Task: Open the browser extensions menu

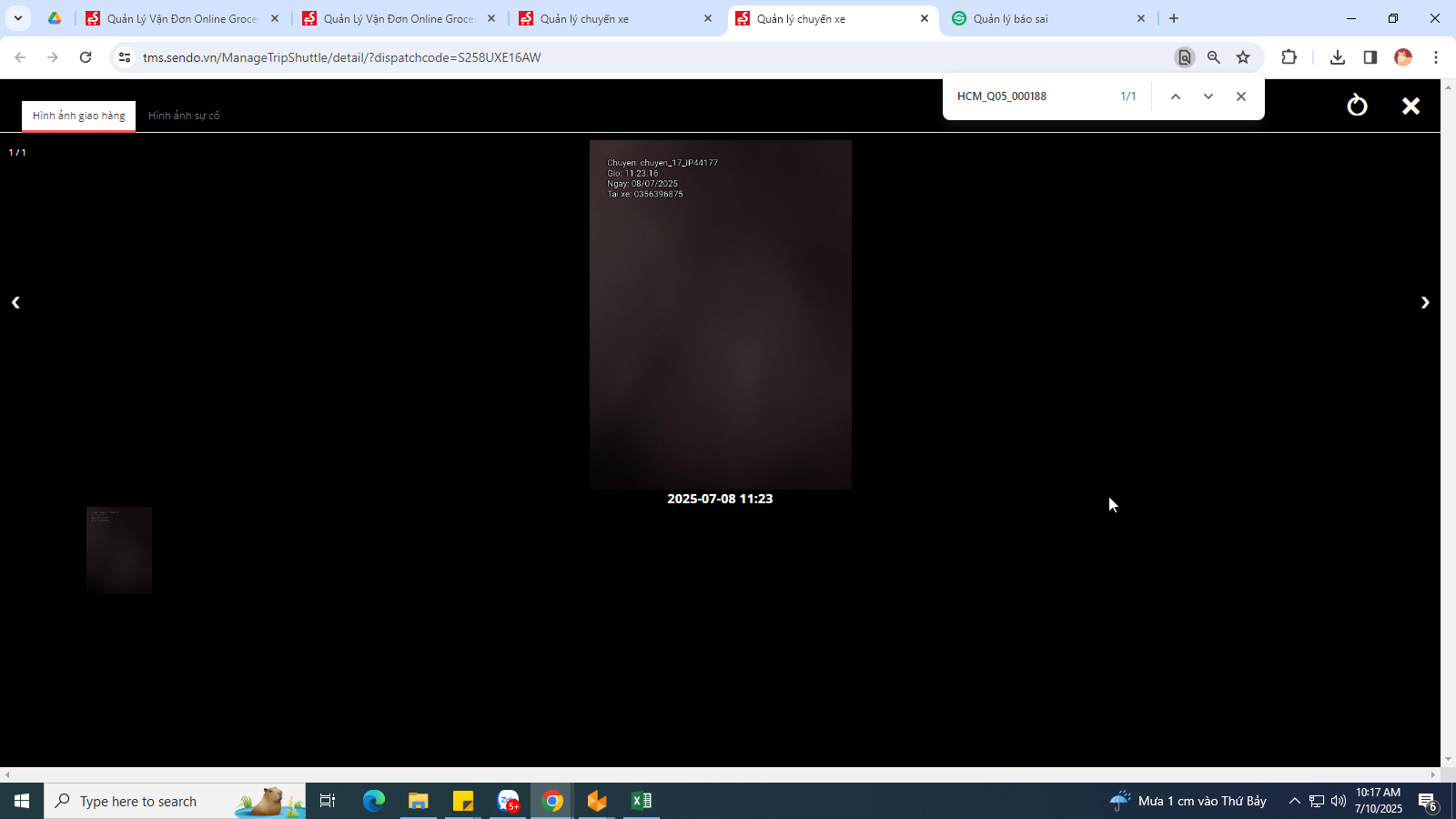Action: click(x=1289, y=57)
